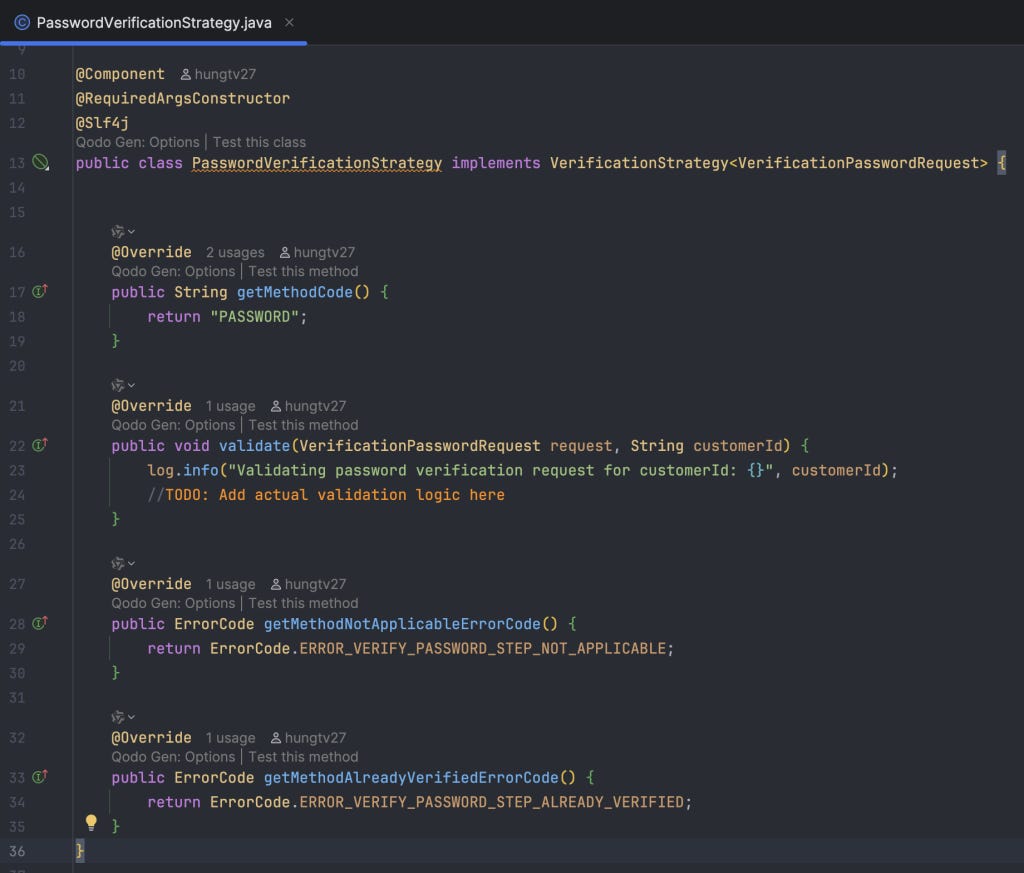Image resolution: width=1024 pixels, height=873 pixels.
Task: Close the PasswordVerificationStrategy.java tab
Action: coord(289,23)
